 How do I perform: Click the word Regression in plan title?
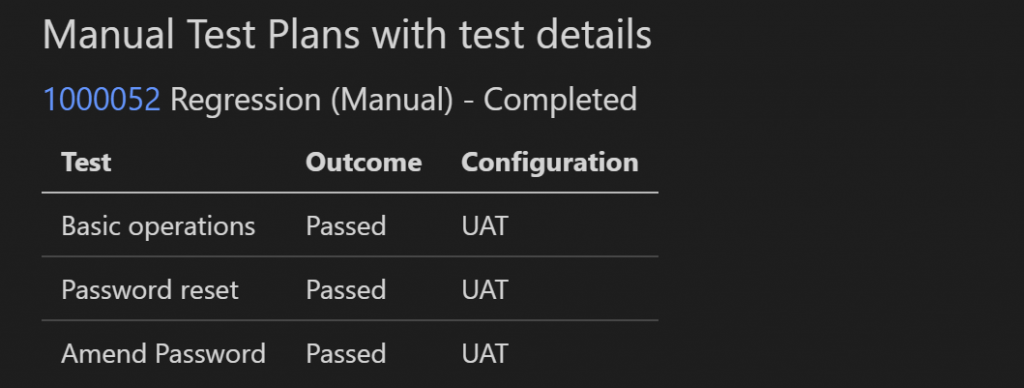click(x=246, y=101)
